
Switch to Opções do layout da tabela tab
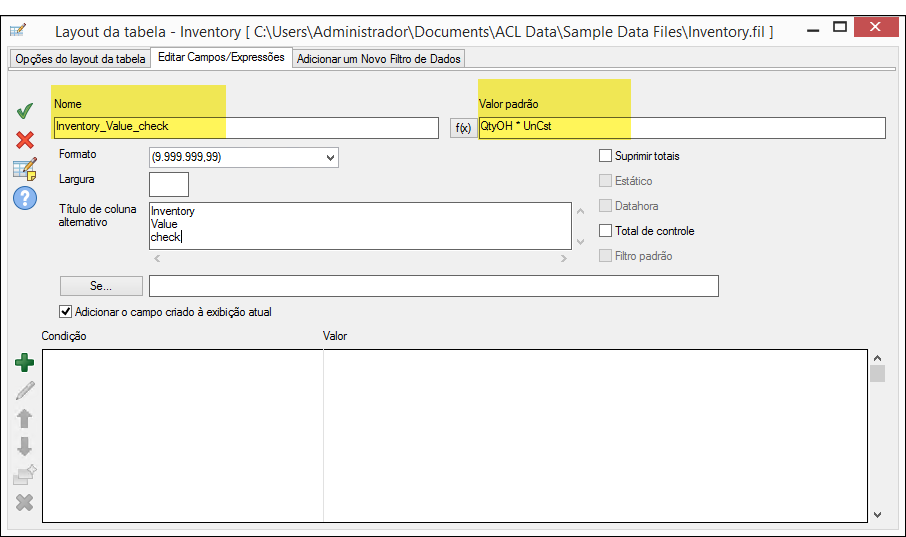coord(80,59)
